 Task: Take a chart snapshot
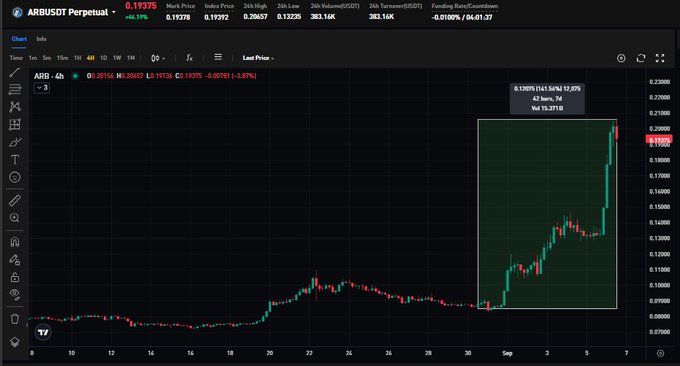point(621,58)
